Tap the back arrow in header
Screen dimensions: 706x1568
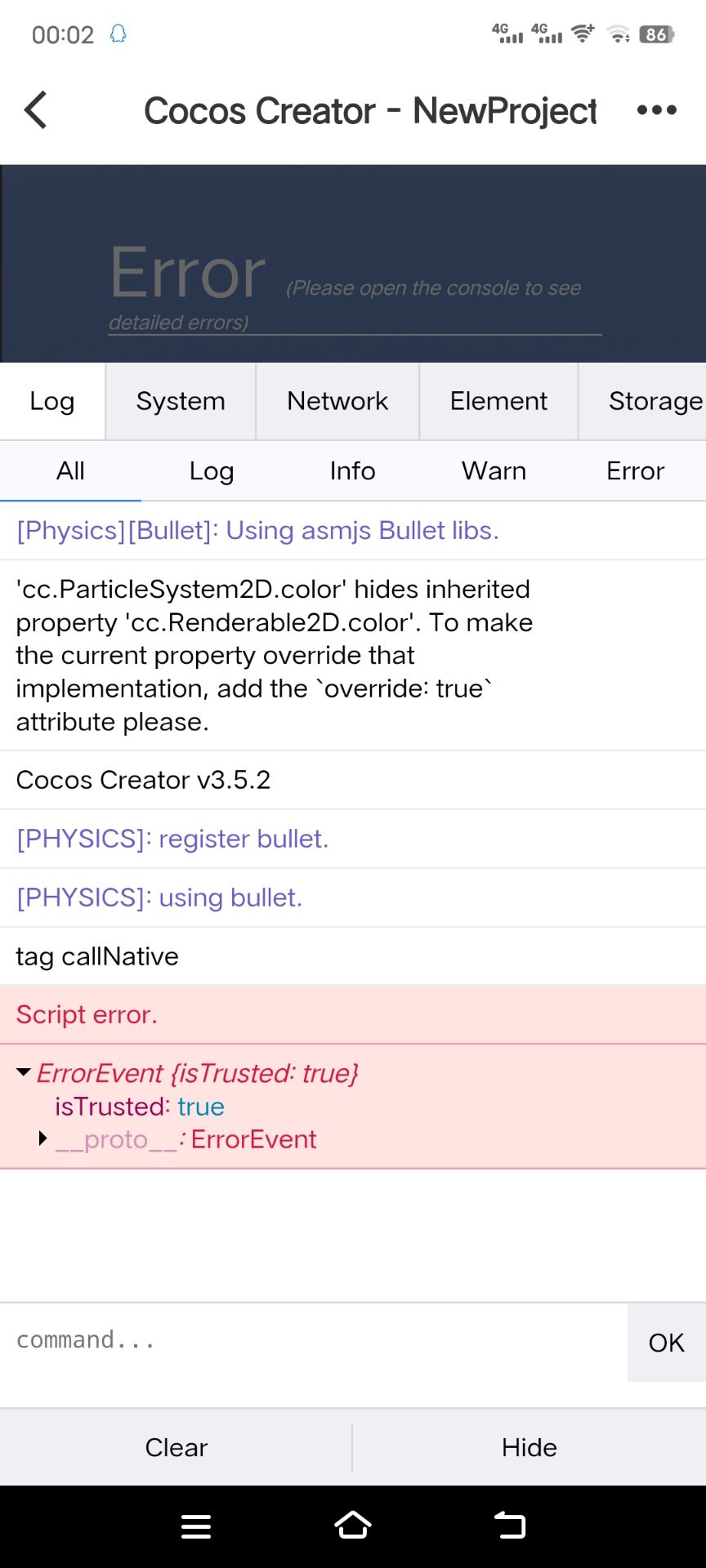coord(36,110)
